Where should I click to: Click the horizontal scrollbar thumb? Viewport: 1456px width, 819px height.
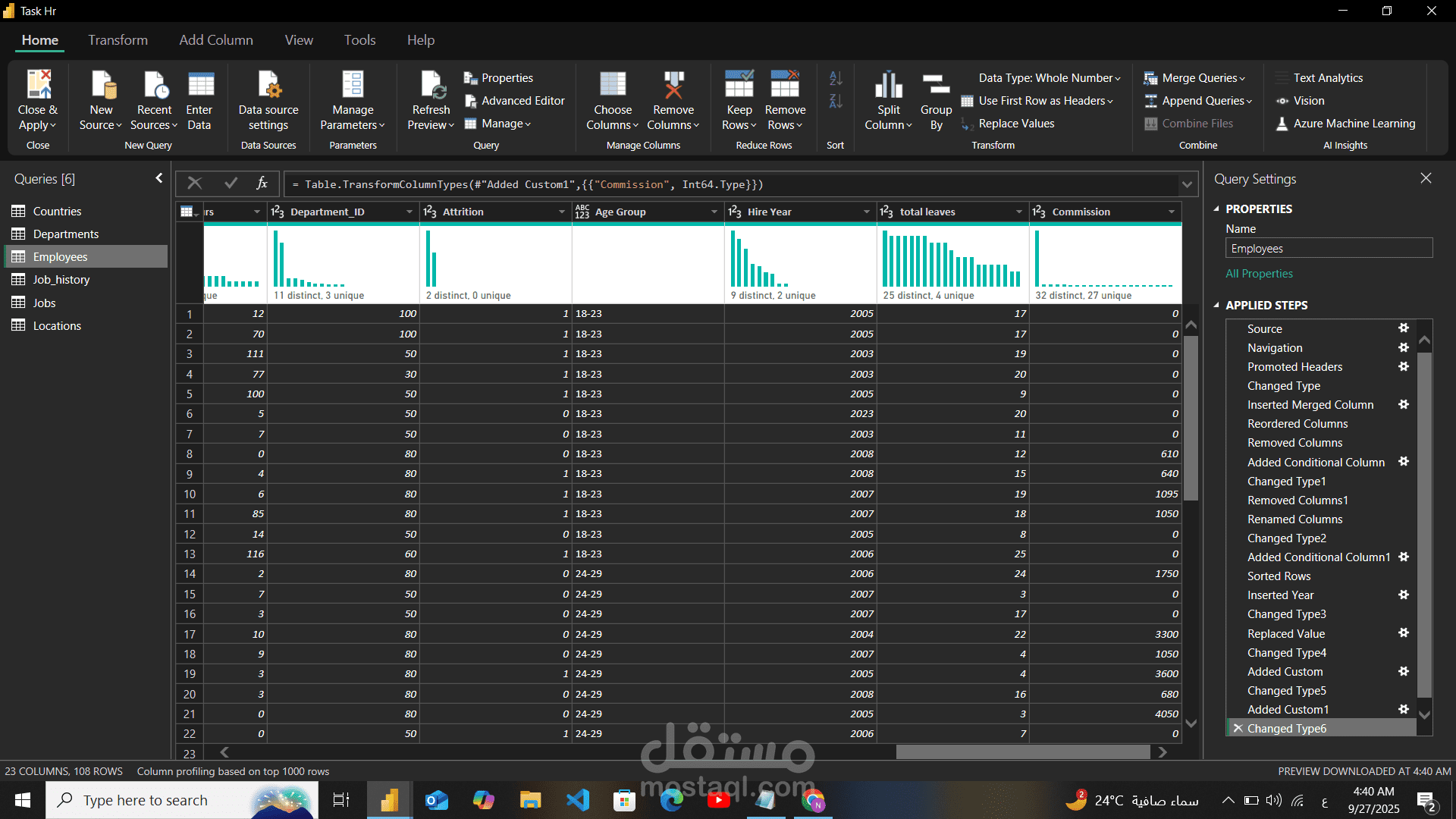tap(1022, 752)
